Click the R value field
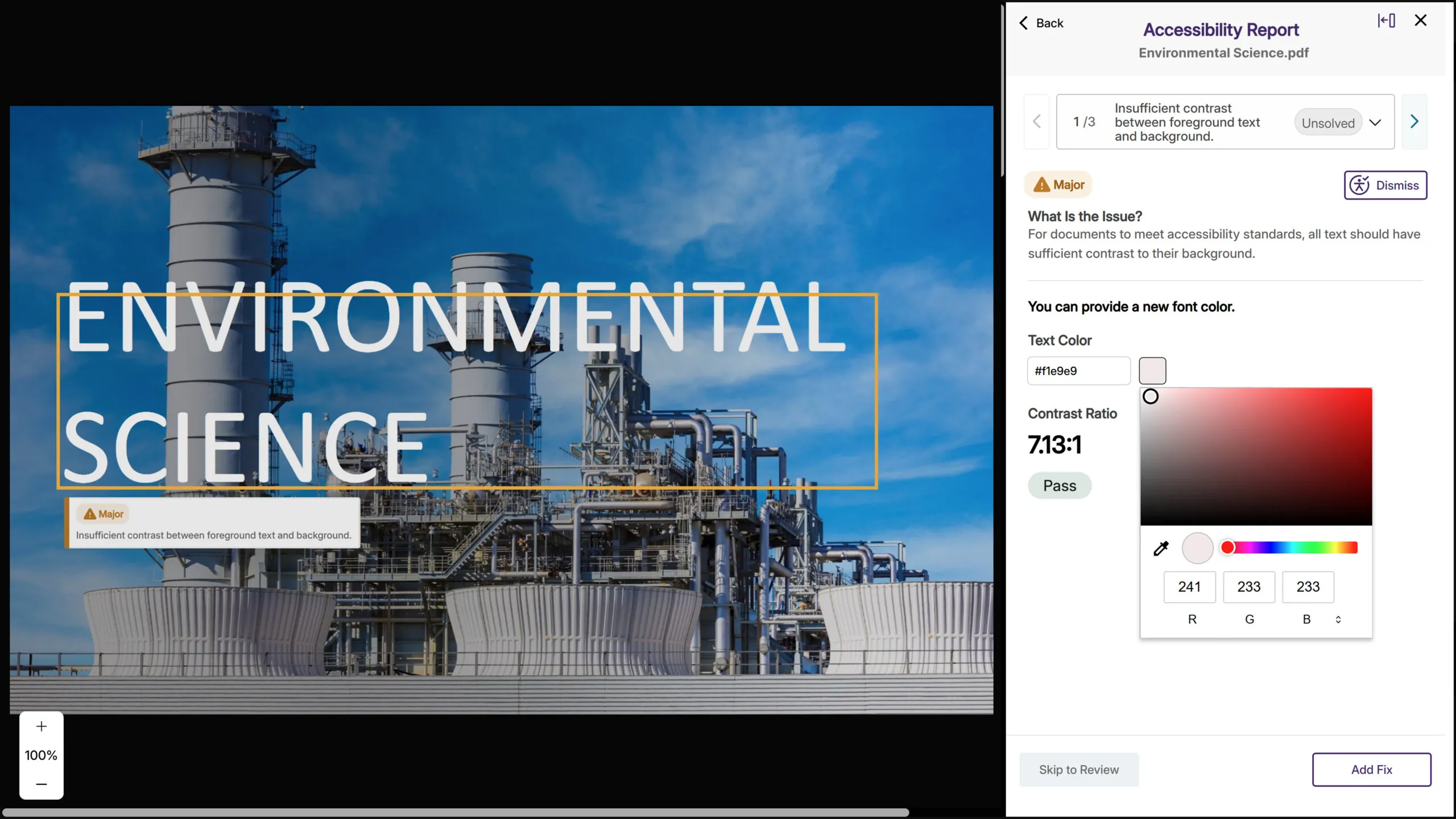This screenshot has width=1456, height=819. click(x=1189, y=587)
